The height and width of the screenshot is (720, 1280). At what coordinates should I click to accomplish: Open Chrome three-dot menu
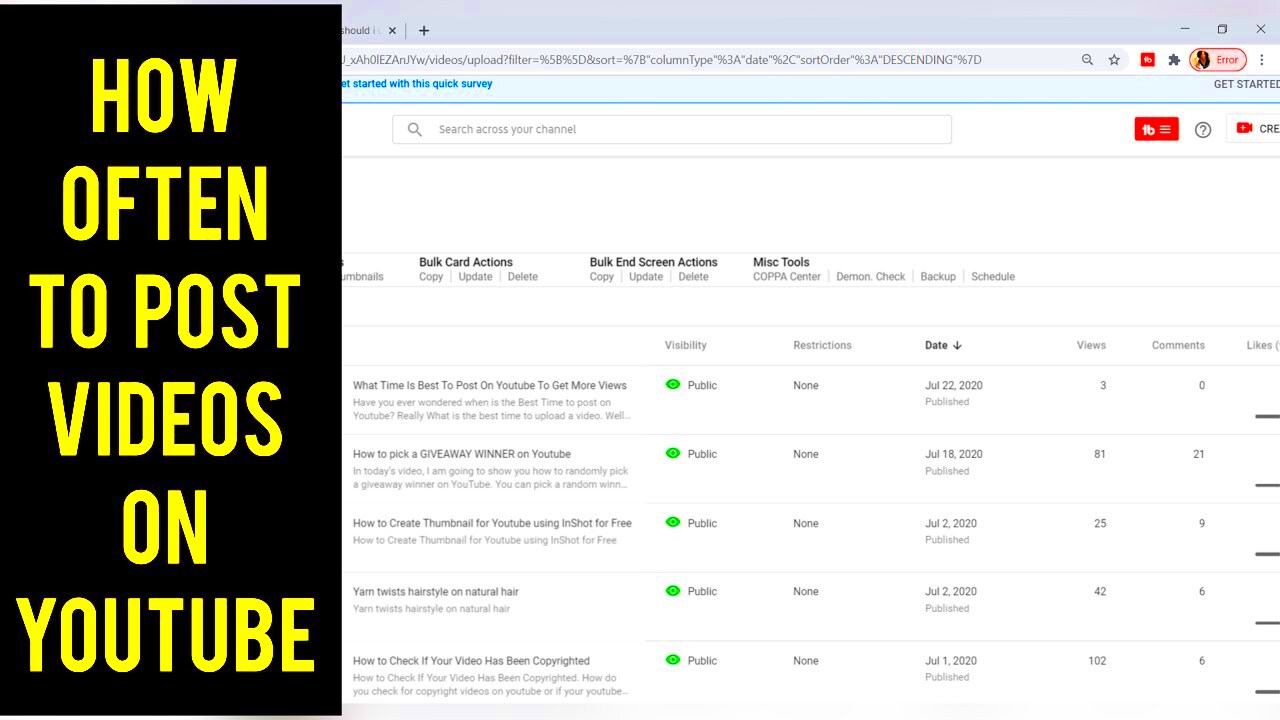click(1262, 60)
